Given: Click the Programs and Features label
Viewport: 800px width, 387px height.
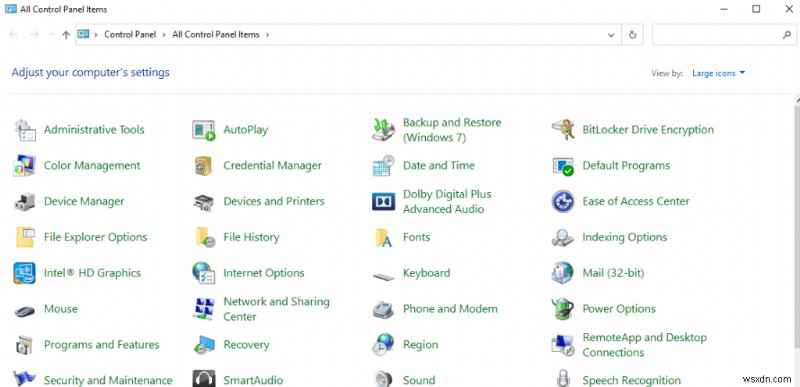Looking at the screenshot, I should click(102, 345).
